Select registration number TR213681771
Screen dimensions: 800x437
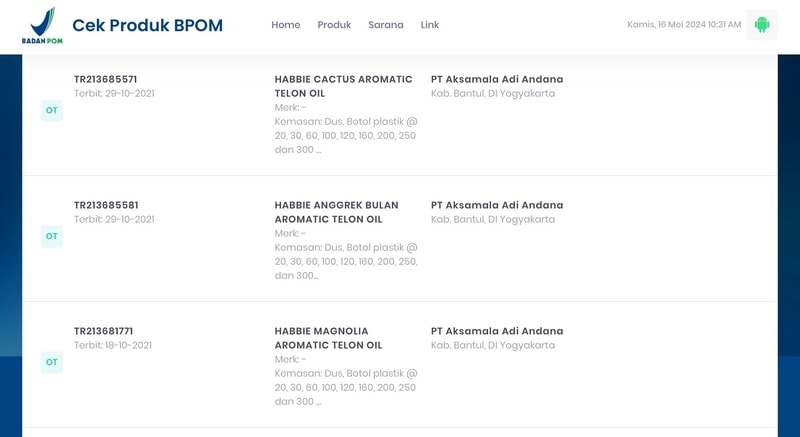click(x=104, y=331)
